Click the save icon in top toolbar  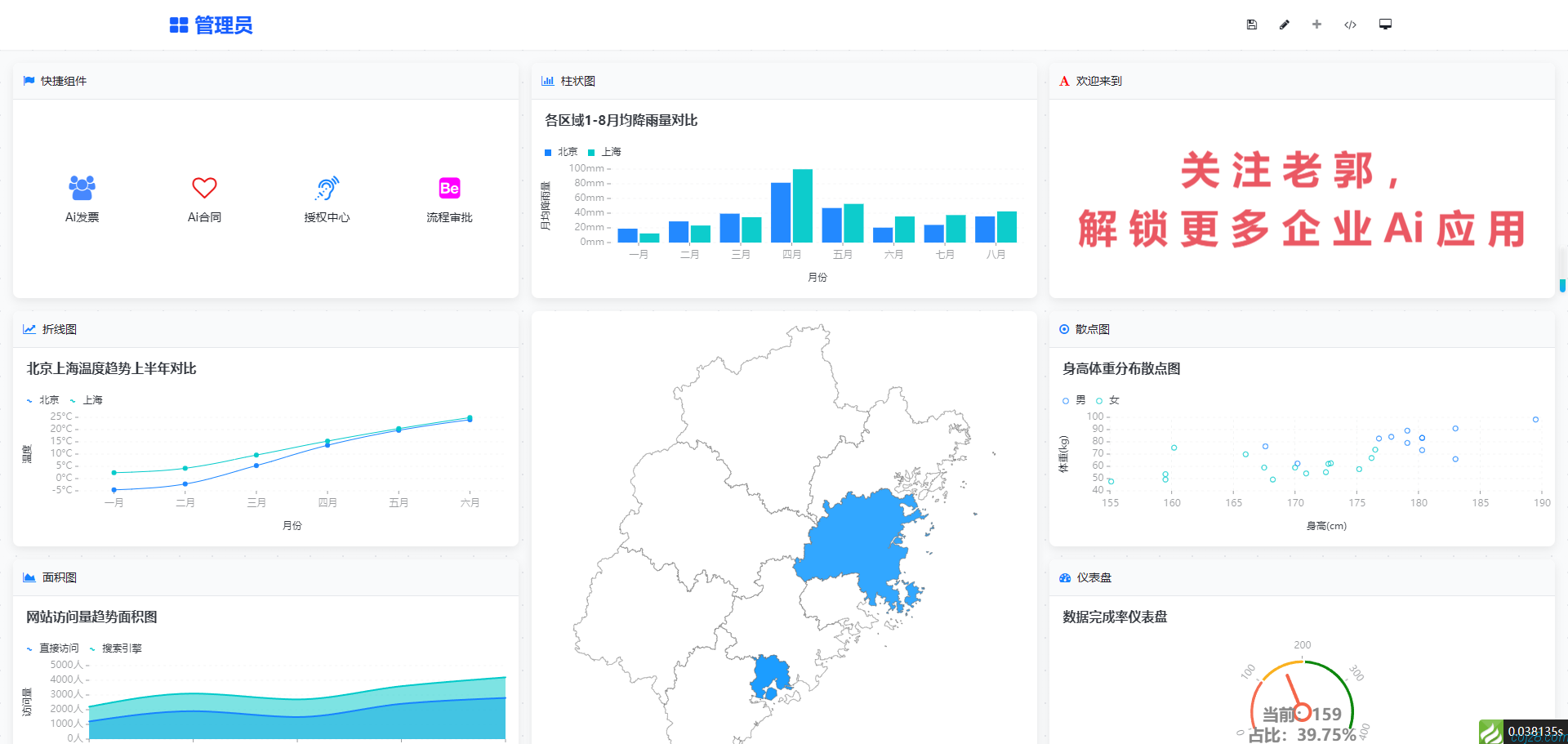(x=1251, y=25)
